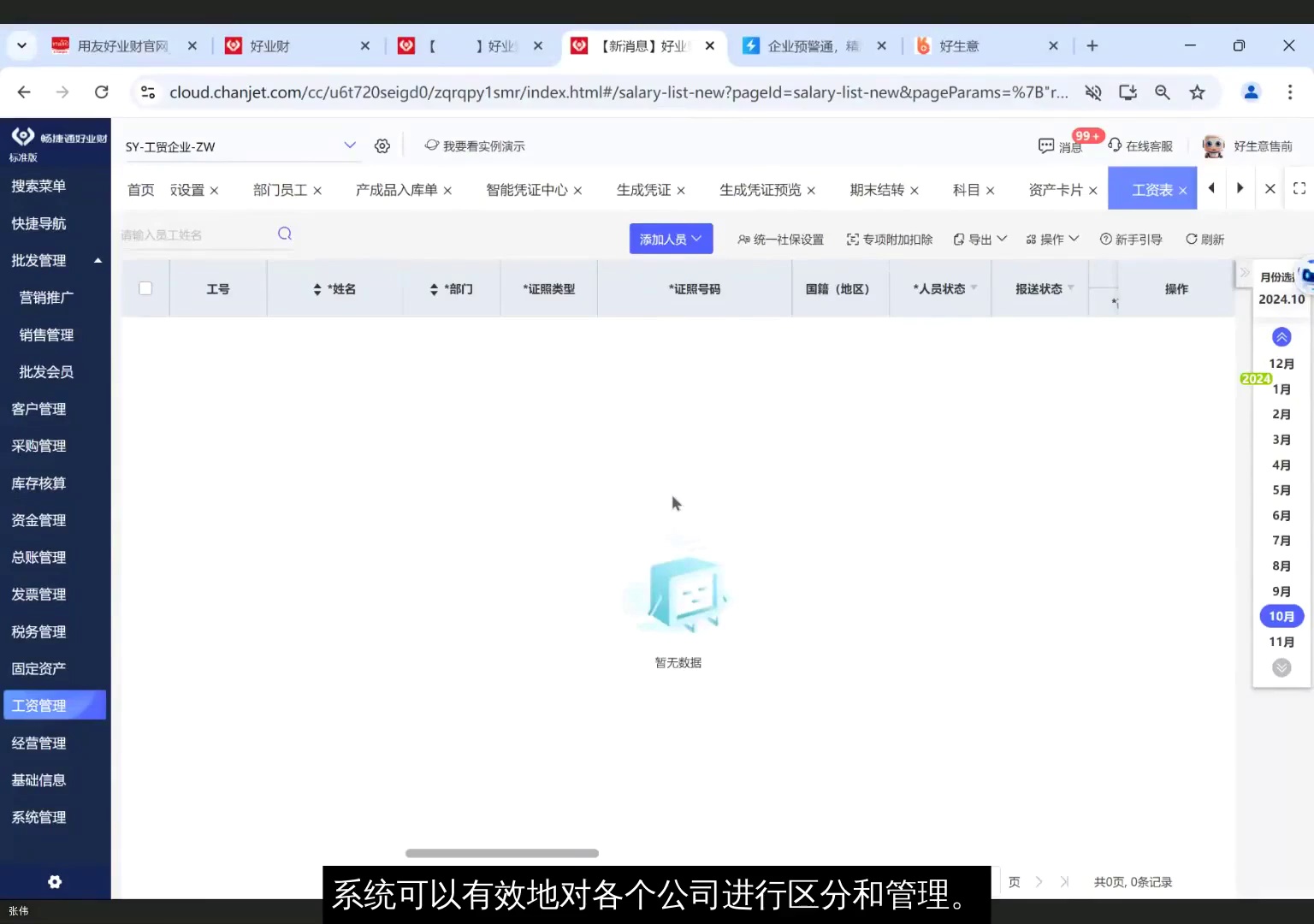1314x924 pixels.
Task: Click the fullscreen expand icon near tabs
Action: (1299, 188)
